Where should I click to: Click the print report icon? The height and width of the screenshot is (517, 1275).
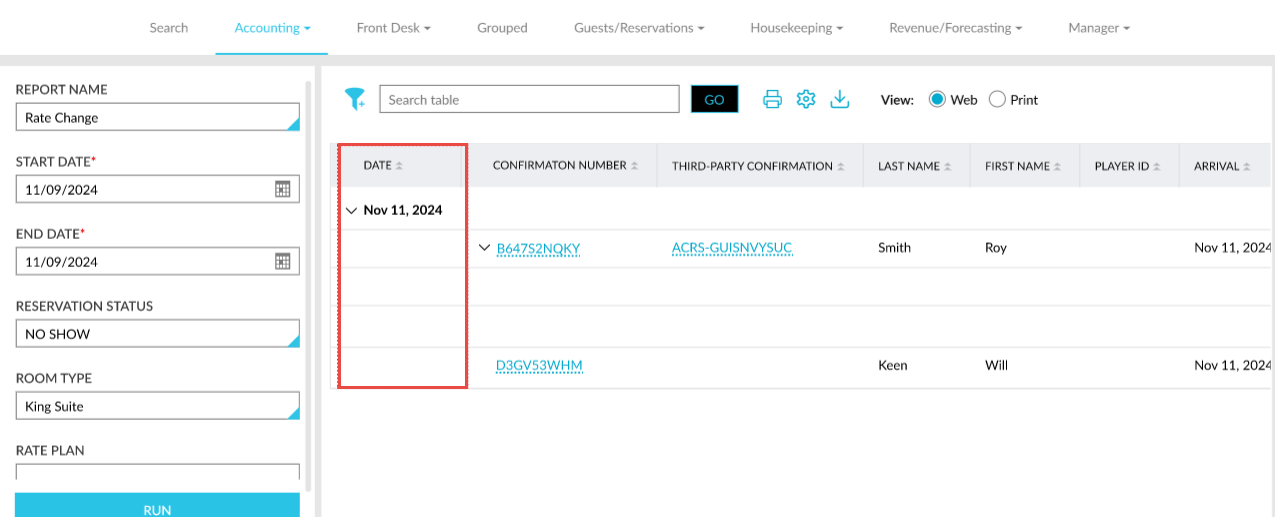point(772,99)
